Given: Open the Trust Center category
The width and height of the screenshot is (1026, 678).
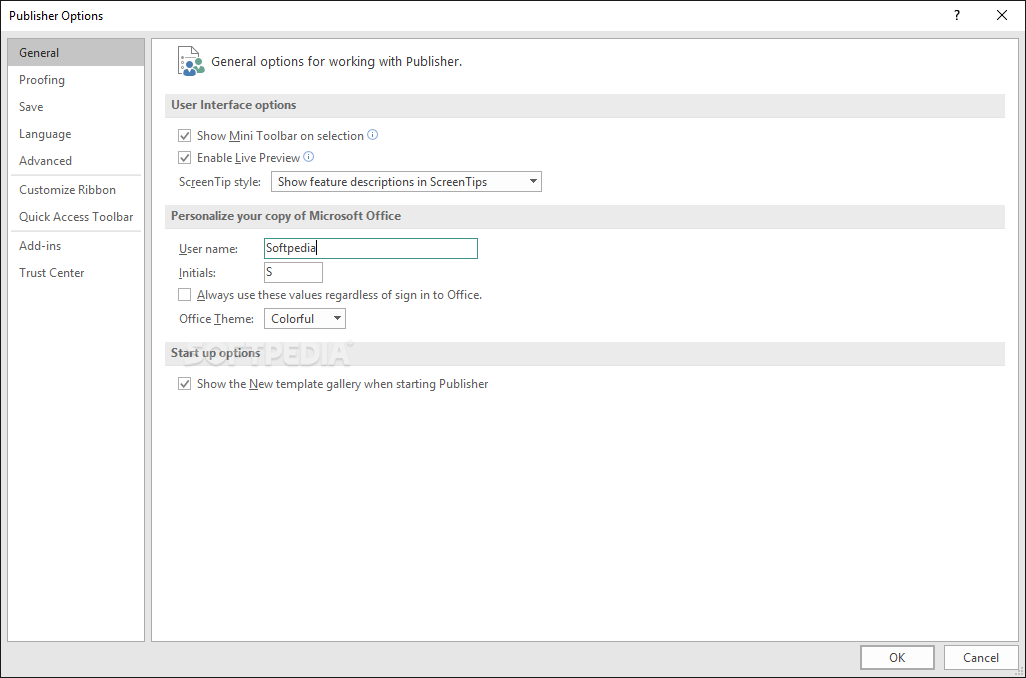Looking at the screenshot, I should coord(76,273).
